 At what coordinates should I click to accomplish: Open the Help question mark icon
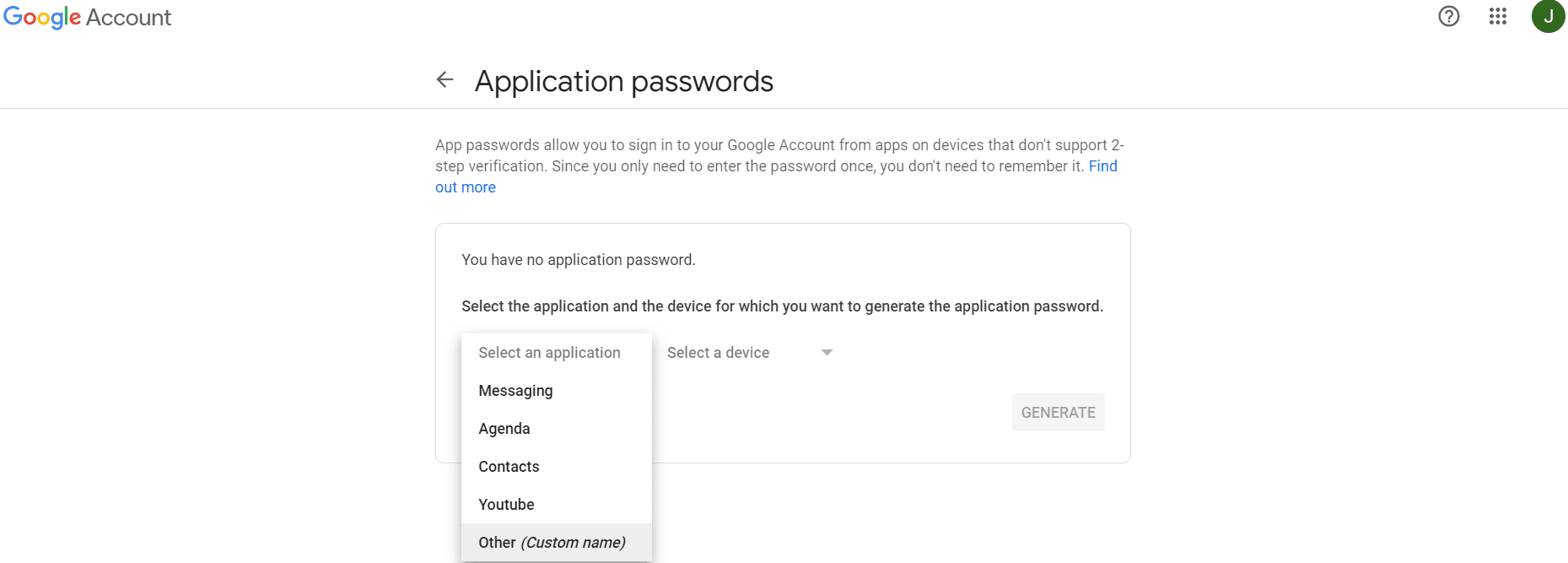pos(1449,16)
